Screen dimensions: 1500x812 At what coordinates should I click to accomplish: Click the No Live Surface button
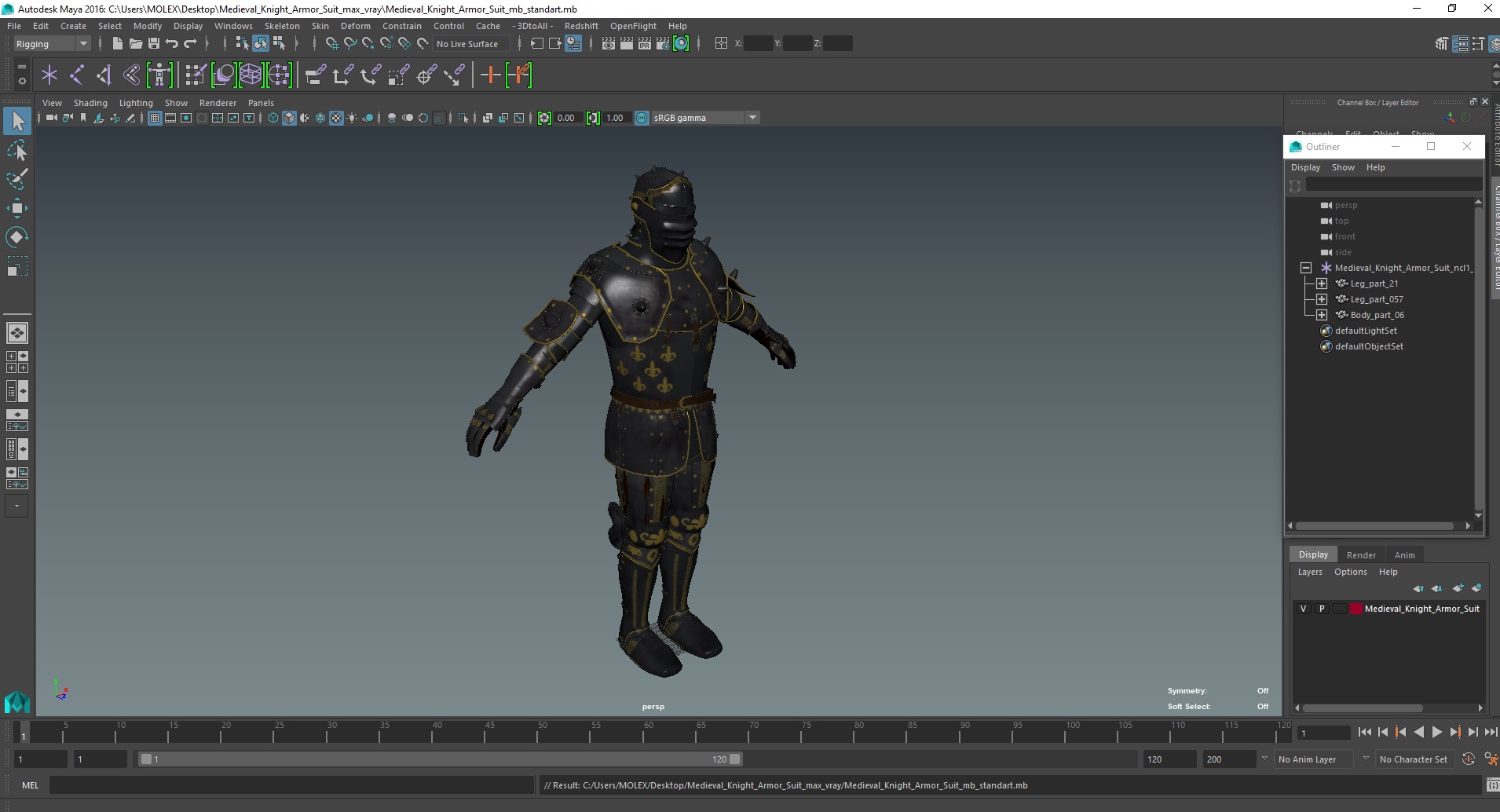(467, 44)
